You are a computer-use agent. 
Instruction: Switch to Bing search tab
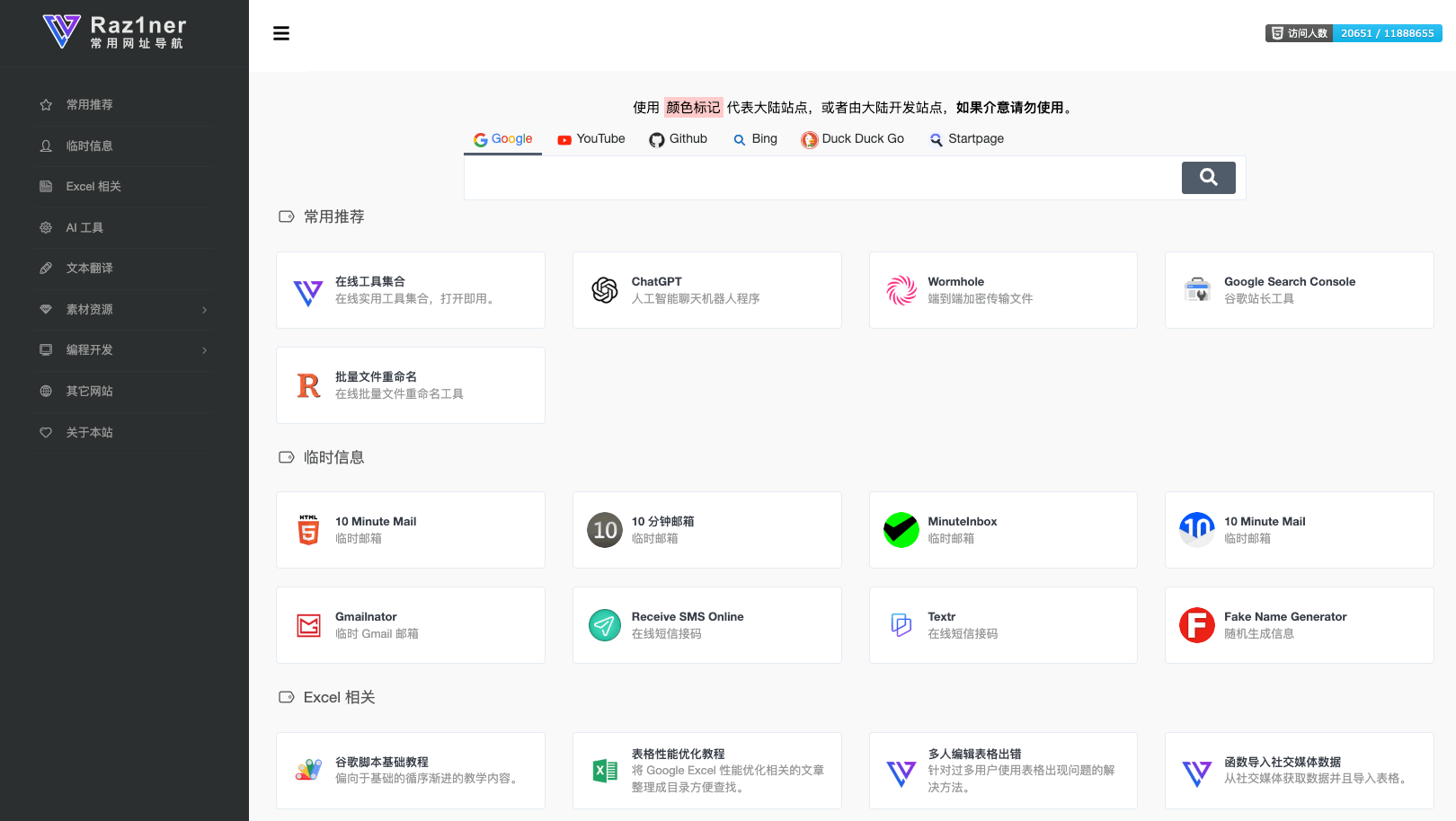tap(755, 139)
